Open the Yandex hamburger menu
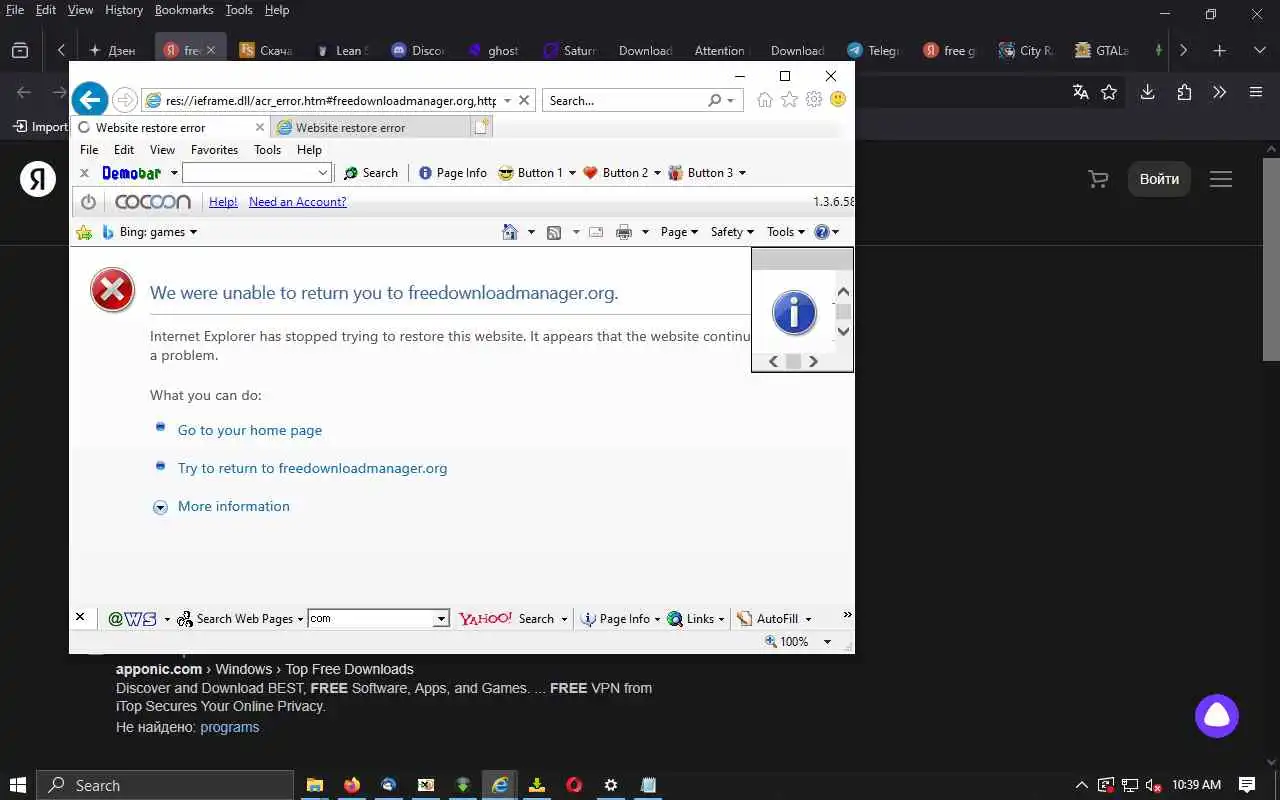 click(x=1221, y=179)
